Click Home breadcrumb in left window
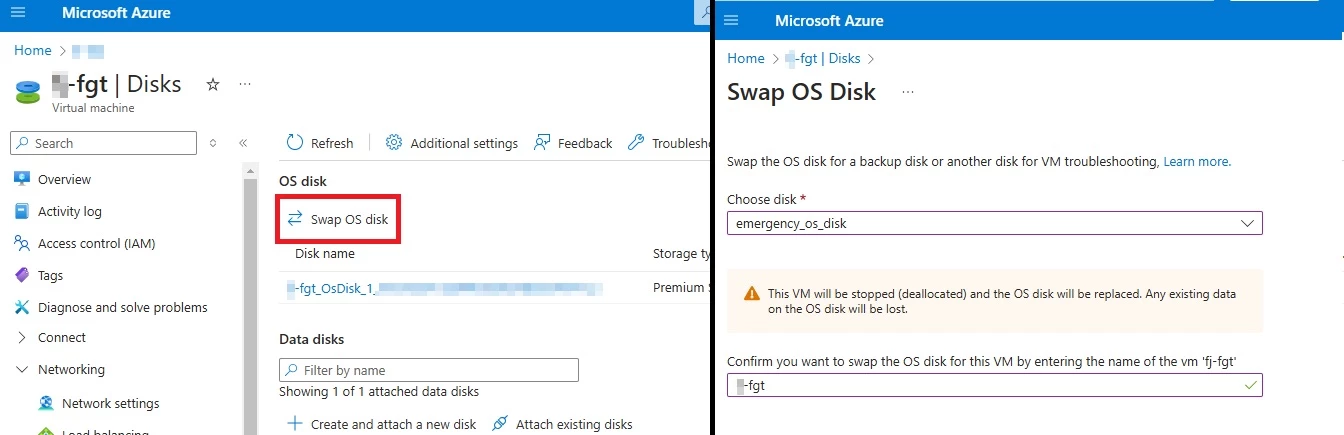 click(x=33, y=50)
